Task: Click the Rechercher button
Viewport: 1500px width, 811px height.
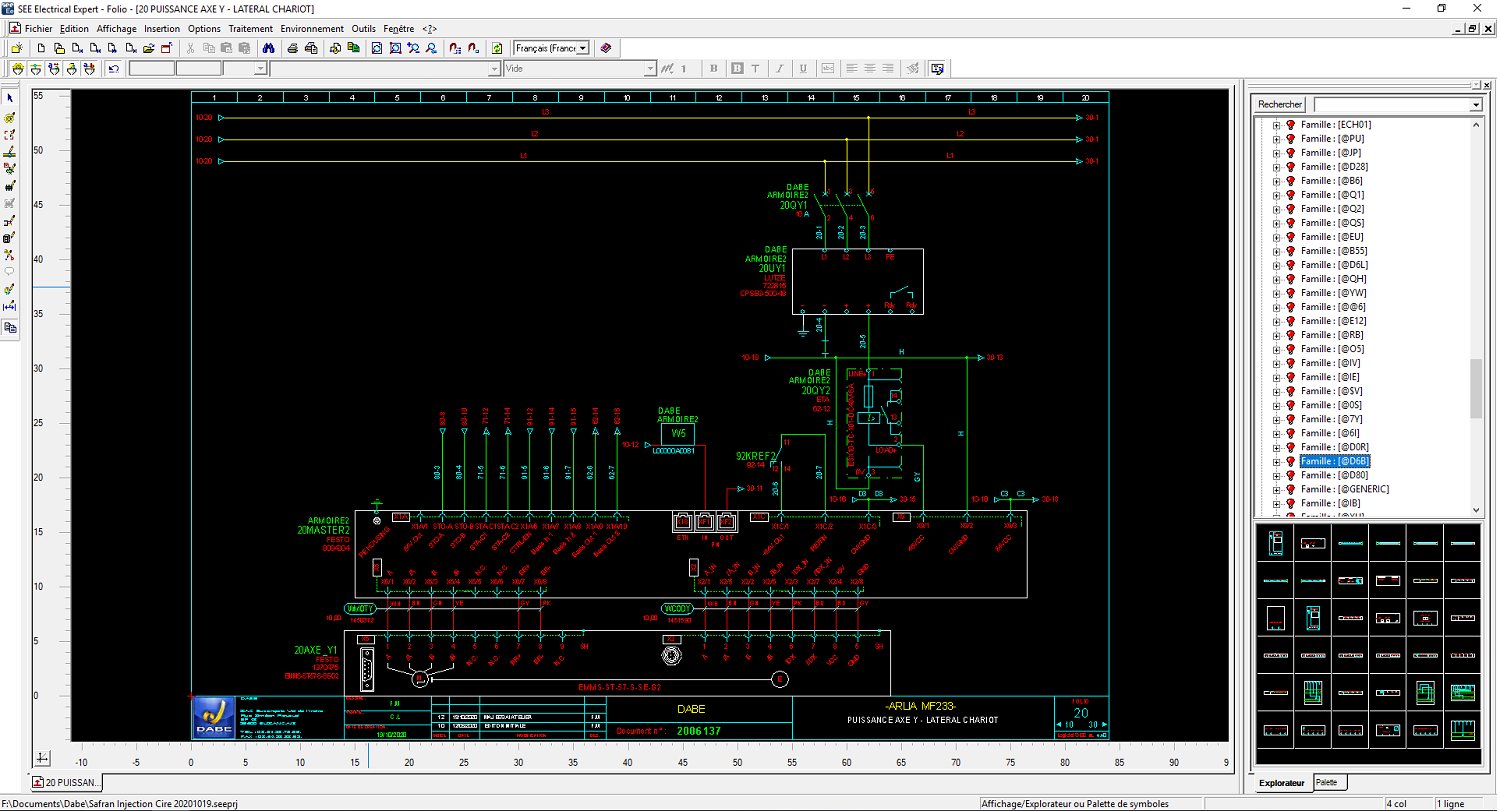Action: [x=1280, y=104]
